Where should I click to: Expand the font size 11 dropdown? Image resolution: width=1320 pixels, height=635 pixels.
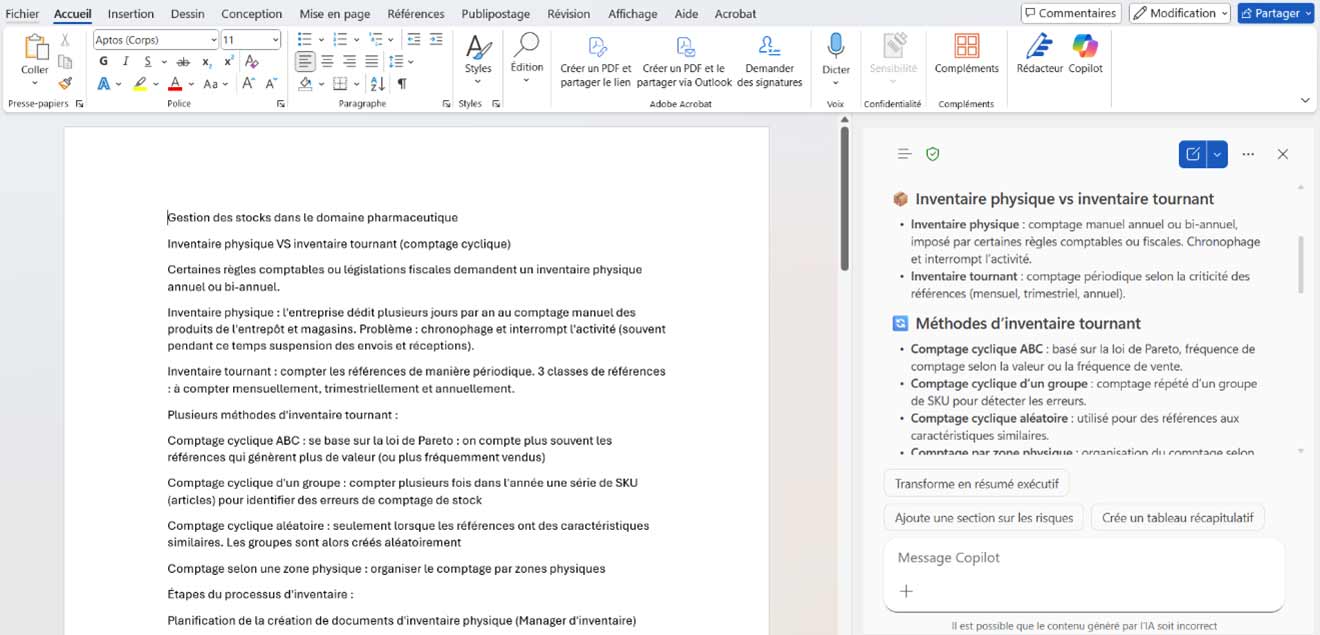point(275,40)
